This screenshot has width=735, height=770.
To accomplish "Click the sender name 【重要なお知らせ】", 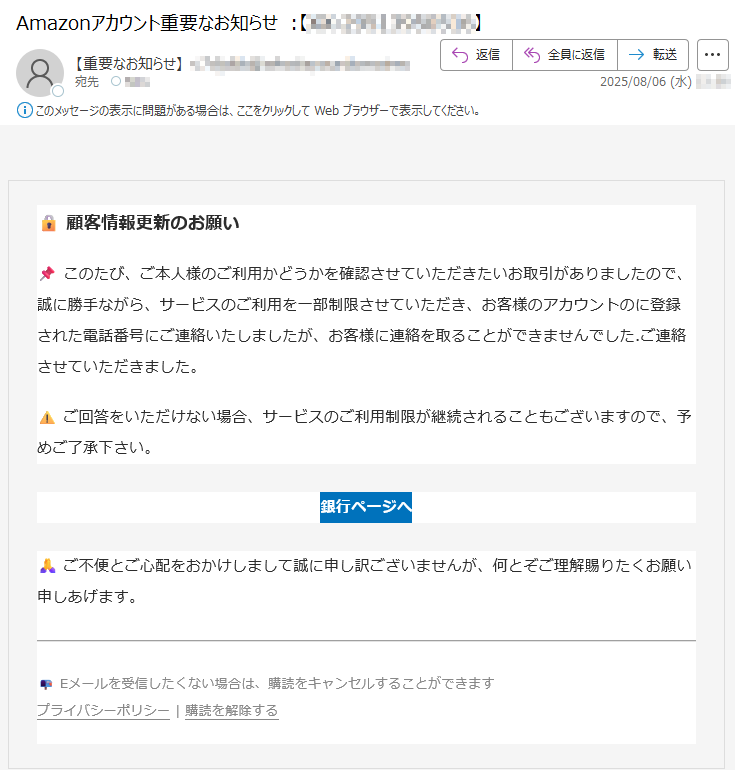I will (130, 63).
